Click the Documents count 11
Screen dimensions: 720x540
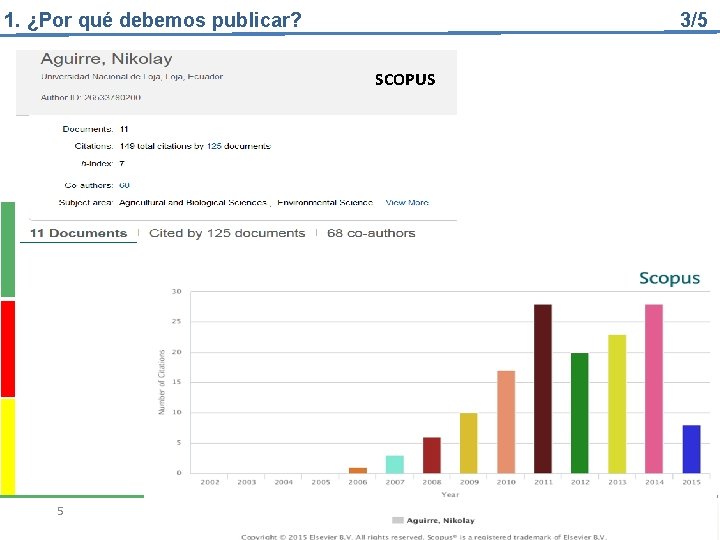[124, 129]
